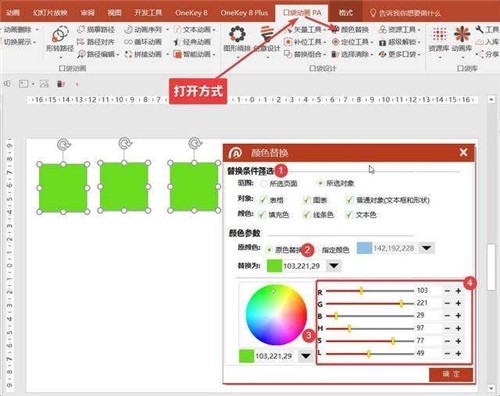The image size is (500, 396).
Task: Toggle the 文本色 text color checkbox
Action: point(349,215)
